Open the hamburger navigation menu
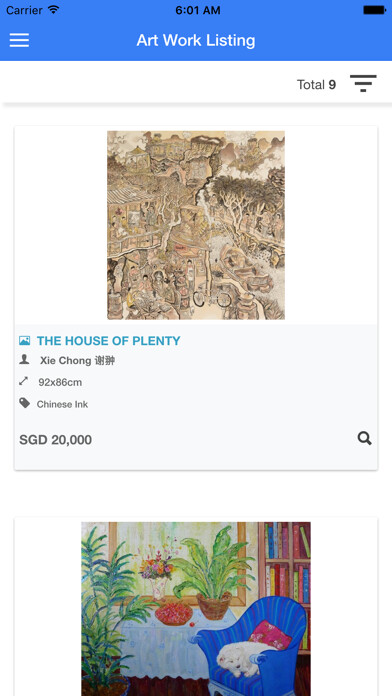 click(19, 40)
